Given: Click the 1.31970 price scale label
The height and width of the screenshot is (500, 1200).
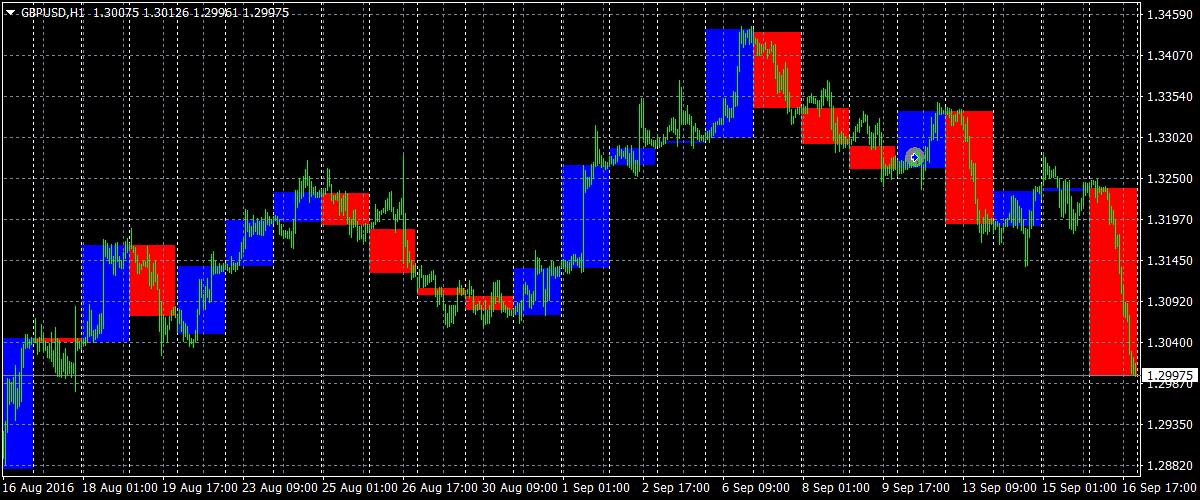Looking at the screenshot, I should pos(1168,219).
